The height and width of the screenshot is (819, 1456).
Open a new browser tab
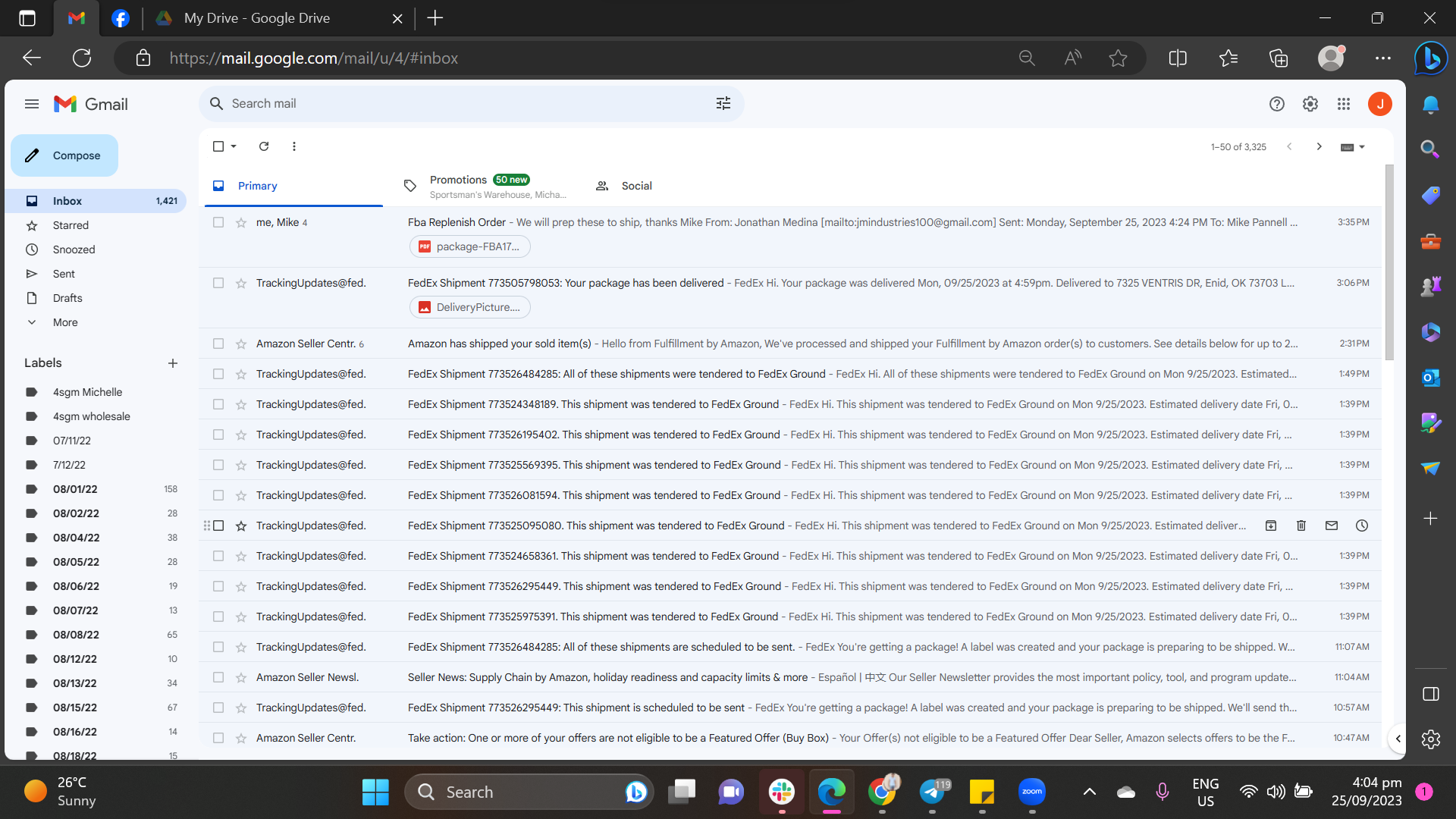(435, 18)
